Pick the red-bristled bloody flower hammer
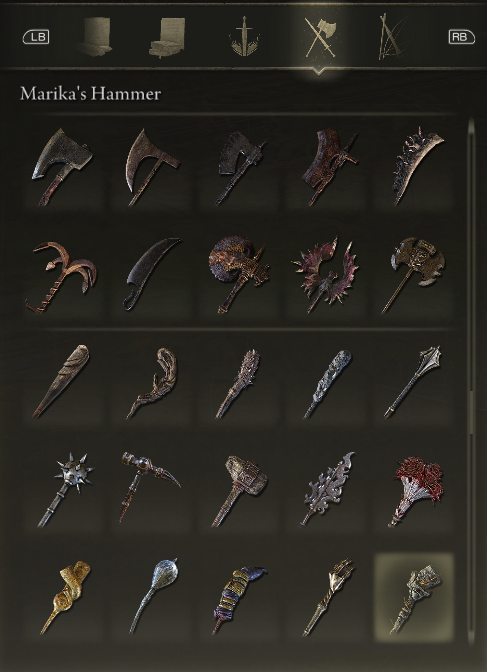Screen dimensions: 487x672 (414, 490)
